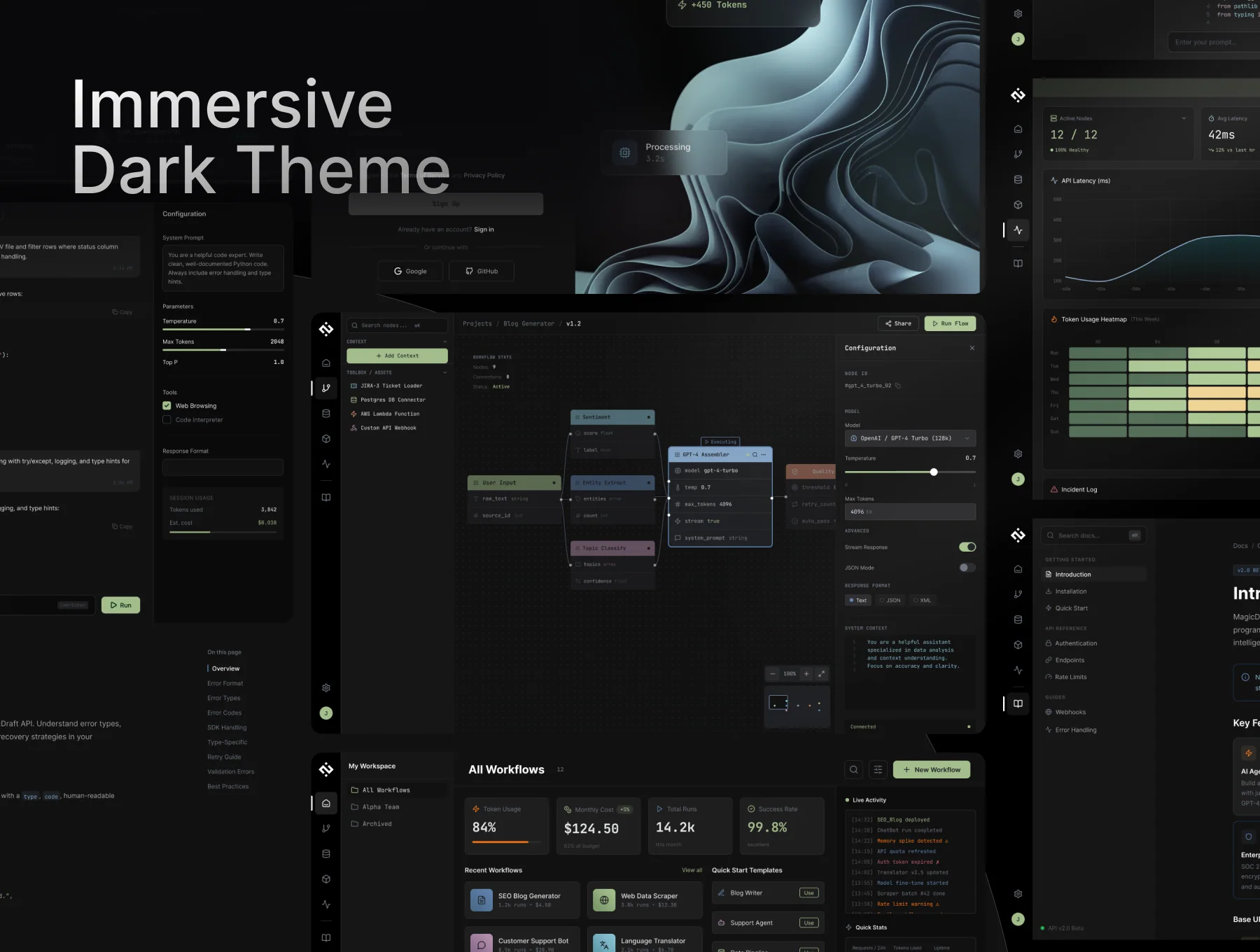Open database icon in flow editor sidebar
Image resolution: width=1260 pixels, height=952 pixels.
tap(325, 414)
